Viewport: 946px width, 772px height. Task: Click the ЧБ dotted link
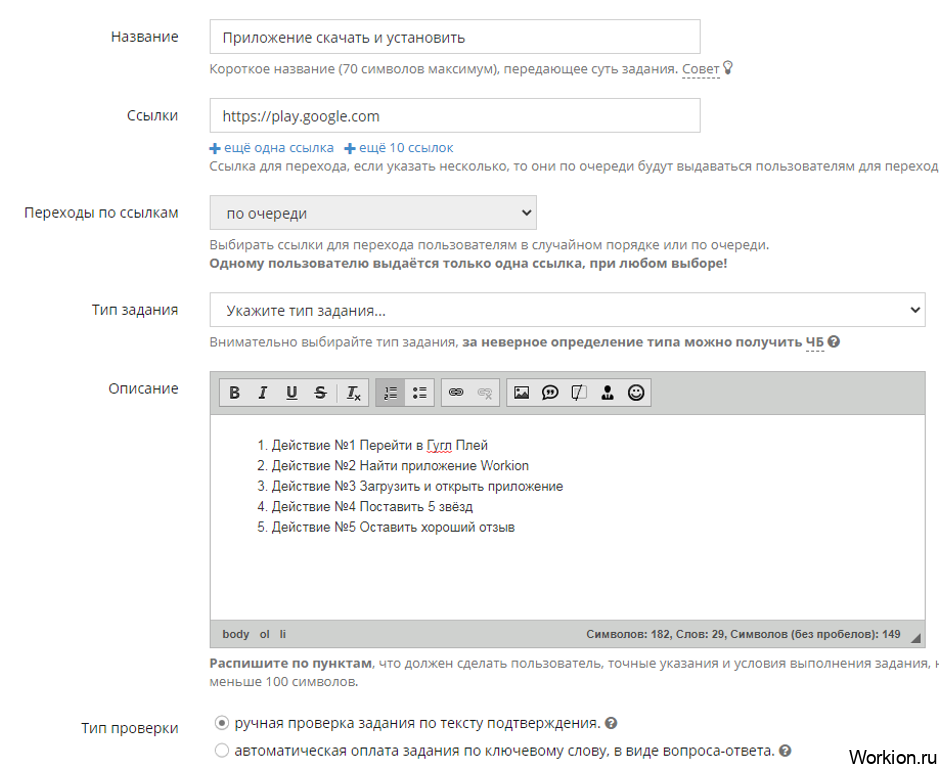pyautogui.click(x=814, y=343)
